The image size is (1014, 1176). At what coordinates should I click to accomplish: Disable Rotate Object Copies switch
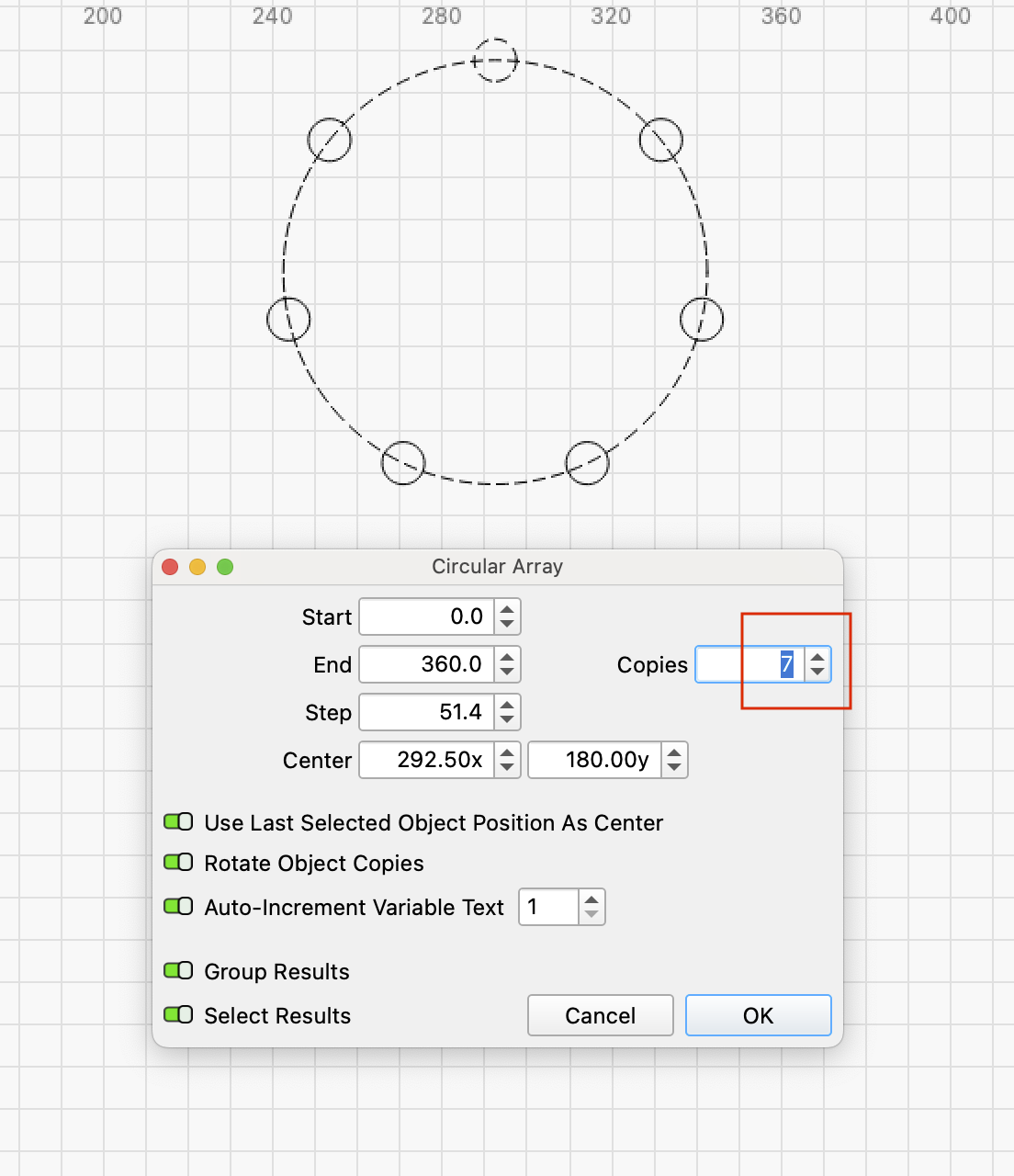178,862
